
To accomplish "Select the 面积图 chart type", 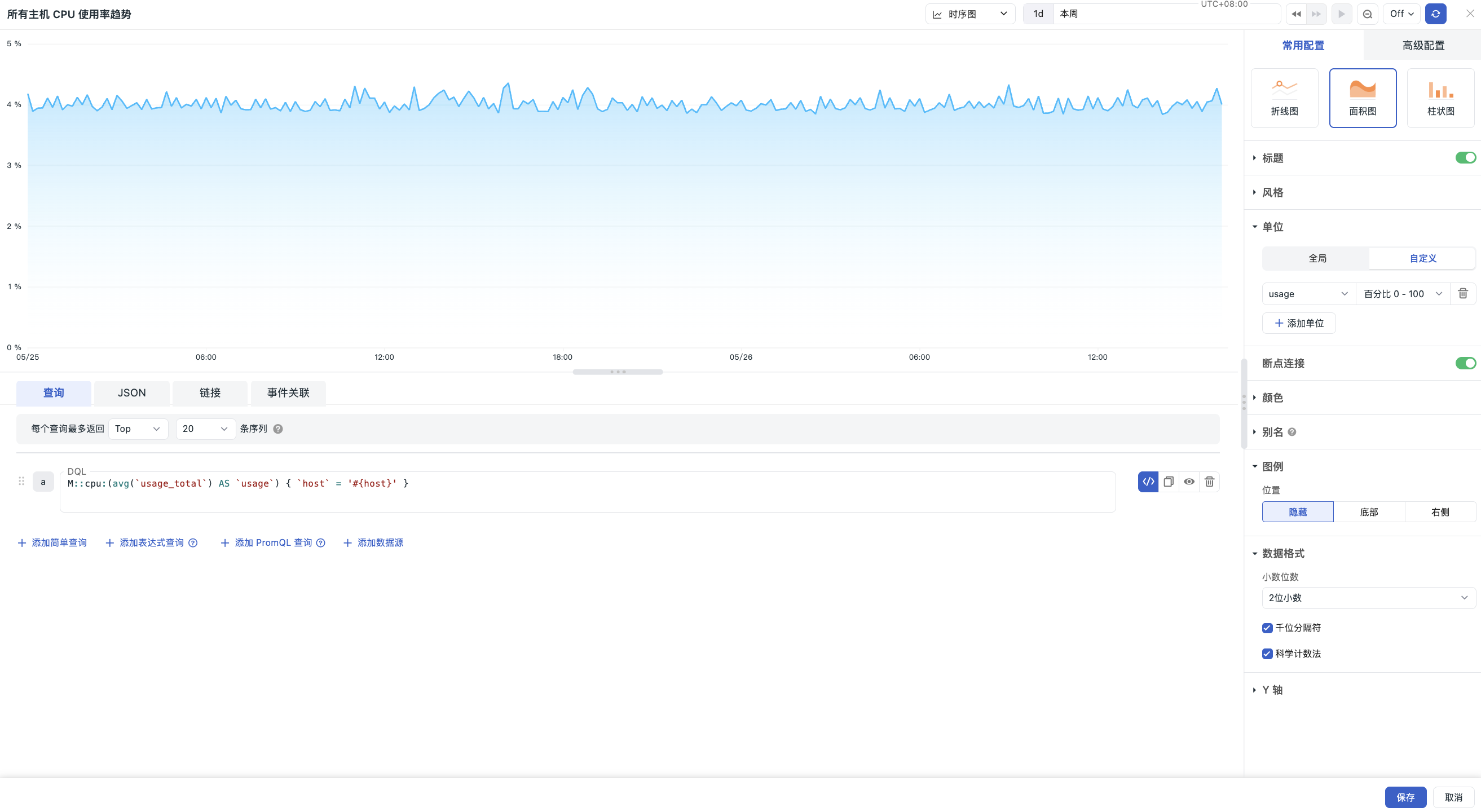I will click(x=1363, y=98).
